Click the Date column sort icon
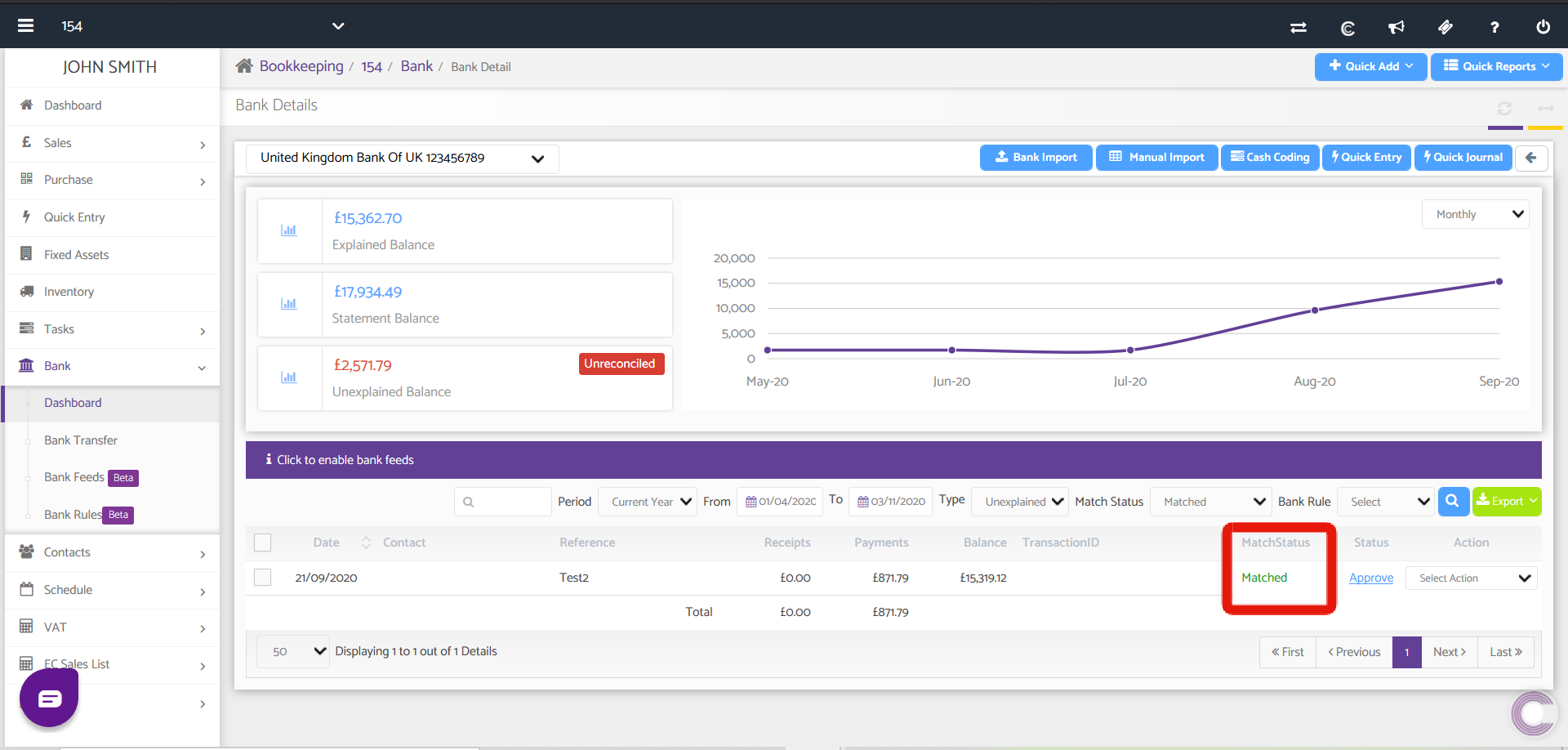The image size is (1568, 750). pyautogui.click(x=366, y=542)
